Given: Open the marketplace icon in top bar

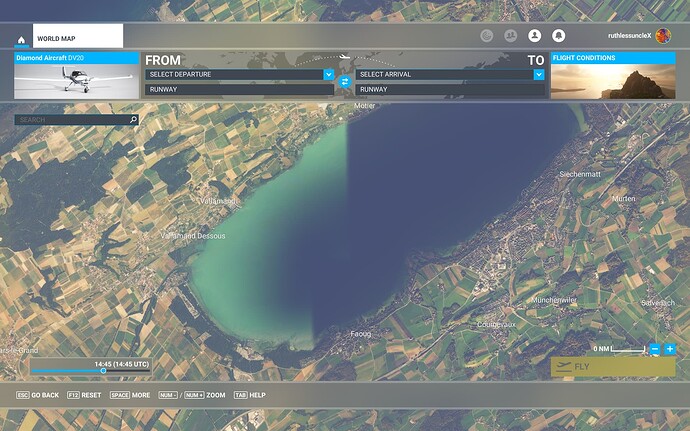Looking at the screenshot, I should click(x=487, y=36).
